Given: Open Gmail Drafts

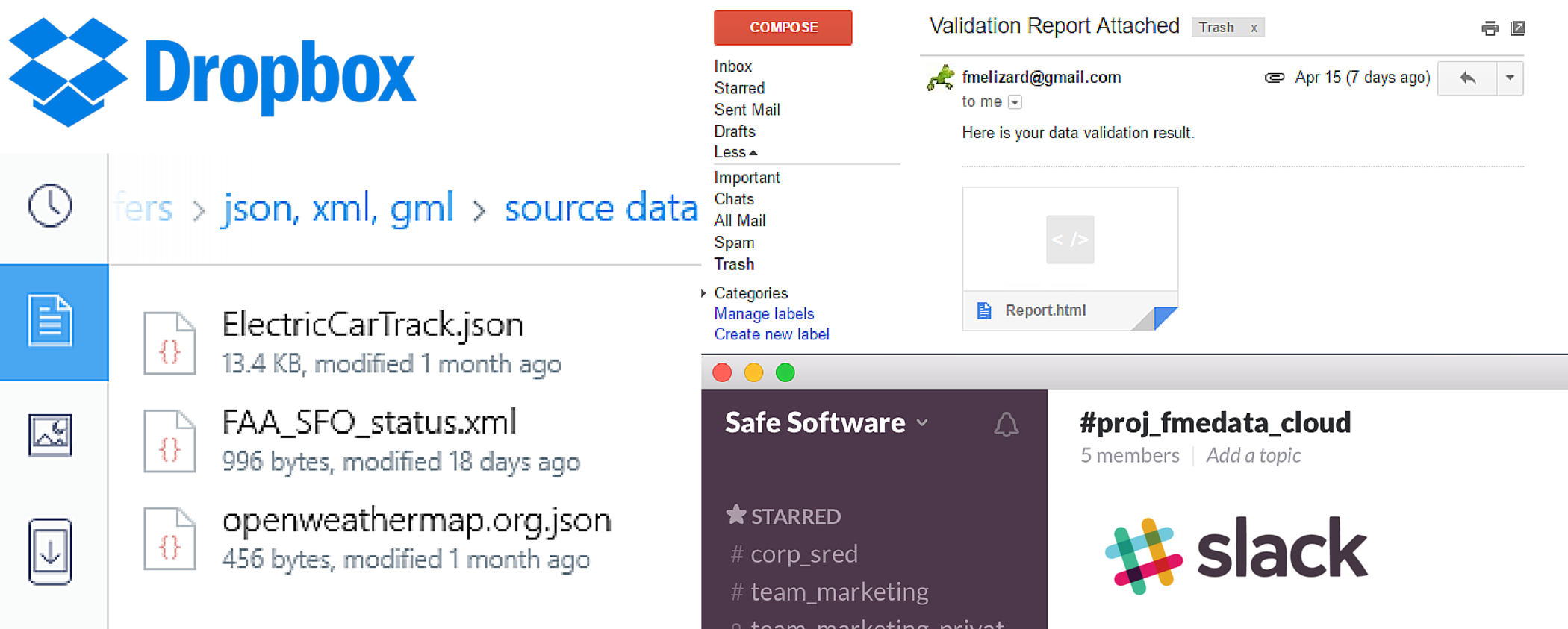Looking at the screenshot, I should click(735, 131).
